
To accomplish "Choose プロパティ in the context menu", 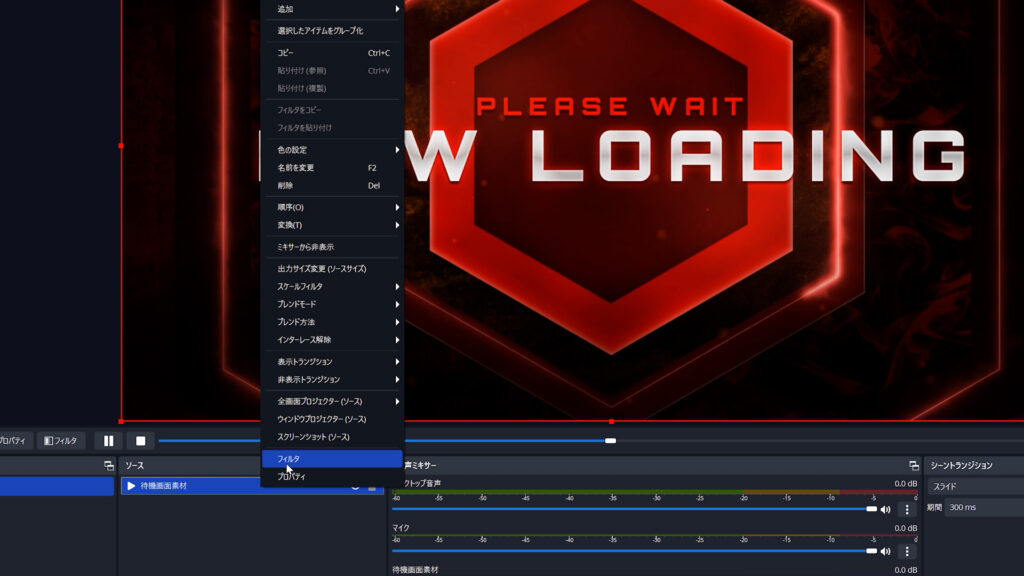I will pyautogui.click(x=332, y=477).
